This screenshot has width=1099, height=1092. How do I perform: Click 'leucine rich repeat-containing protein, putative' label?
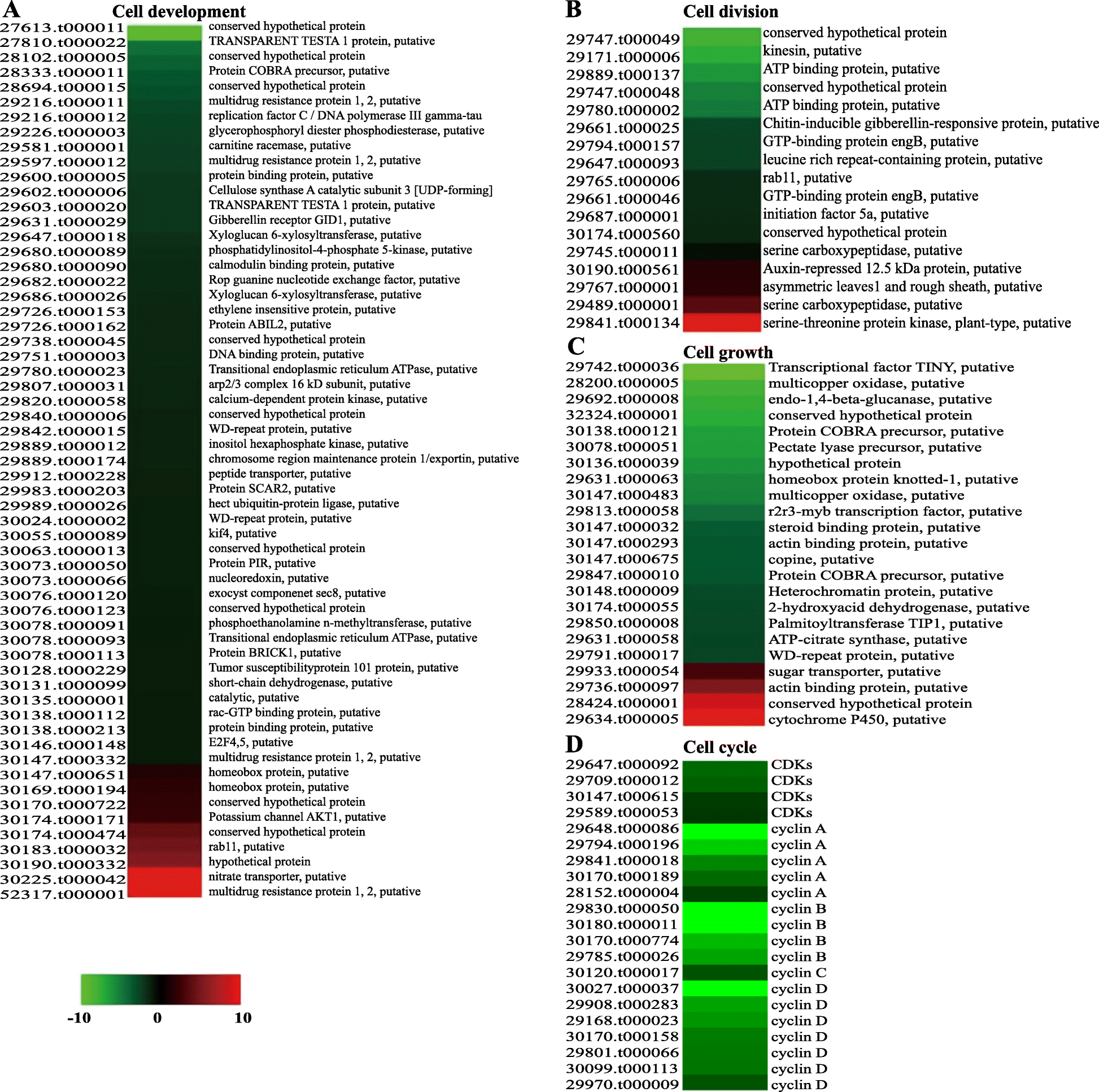click(x=902, y=160)
